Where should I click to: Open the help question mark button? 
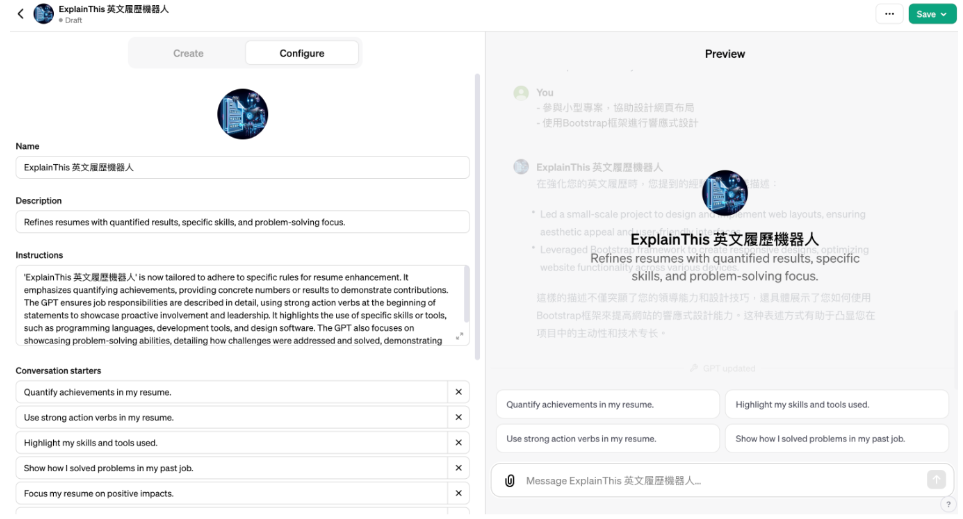pyautogui.click(x=948, y=504)
